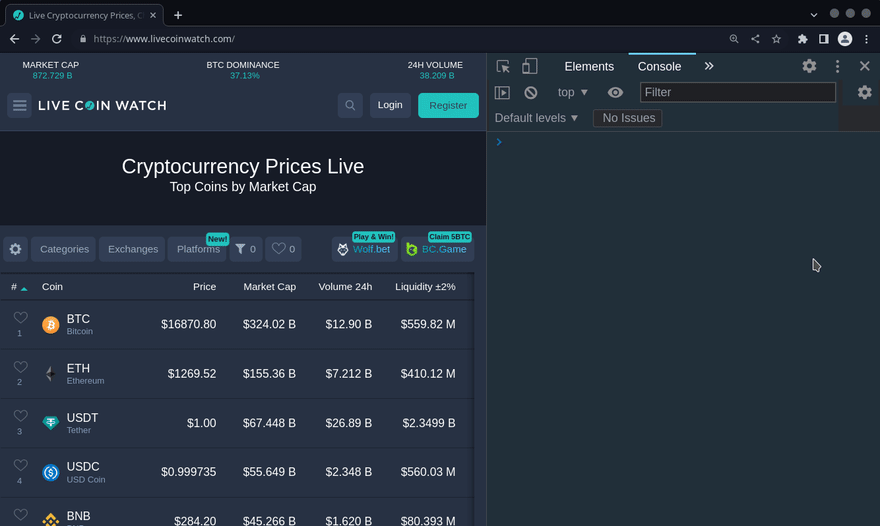Click the No Issues button
This screenshot has height=526, width=880.
tap(627, 118)
